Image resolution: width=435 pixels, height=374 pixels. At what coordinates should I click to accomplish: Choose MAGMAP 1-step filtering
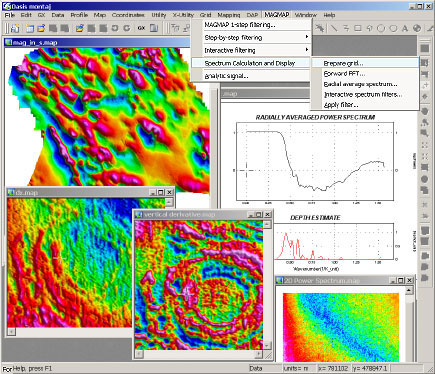(251, 25)
